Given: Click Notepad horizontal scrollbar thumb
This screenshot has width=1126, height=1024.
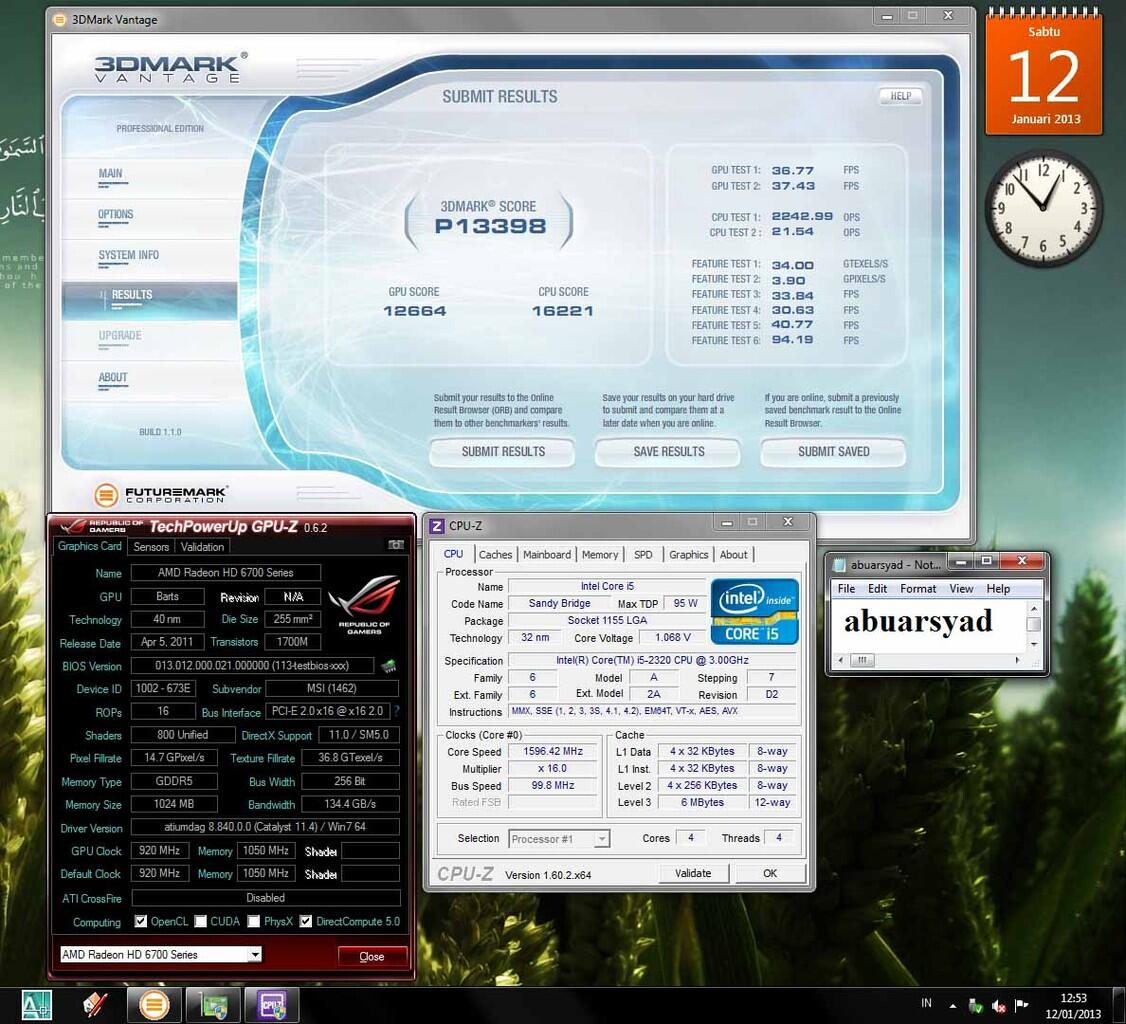Looking at the screenshot, I should pos(862,660).
